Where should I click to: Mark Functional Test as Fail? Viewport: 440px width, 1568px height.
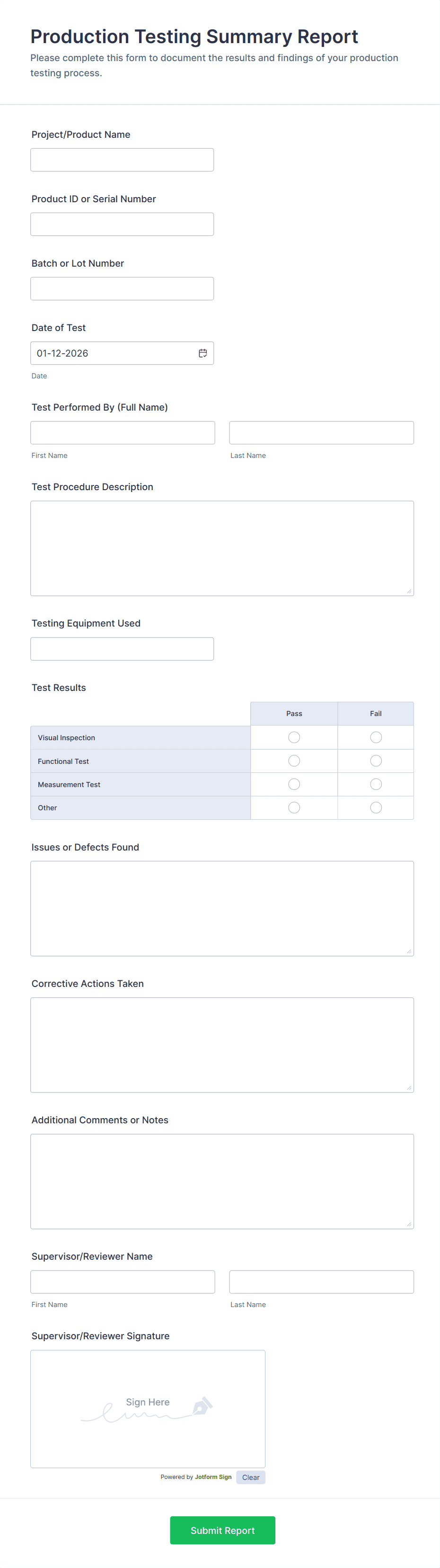(376, 760)
